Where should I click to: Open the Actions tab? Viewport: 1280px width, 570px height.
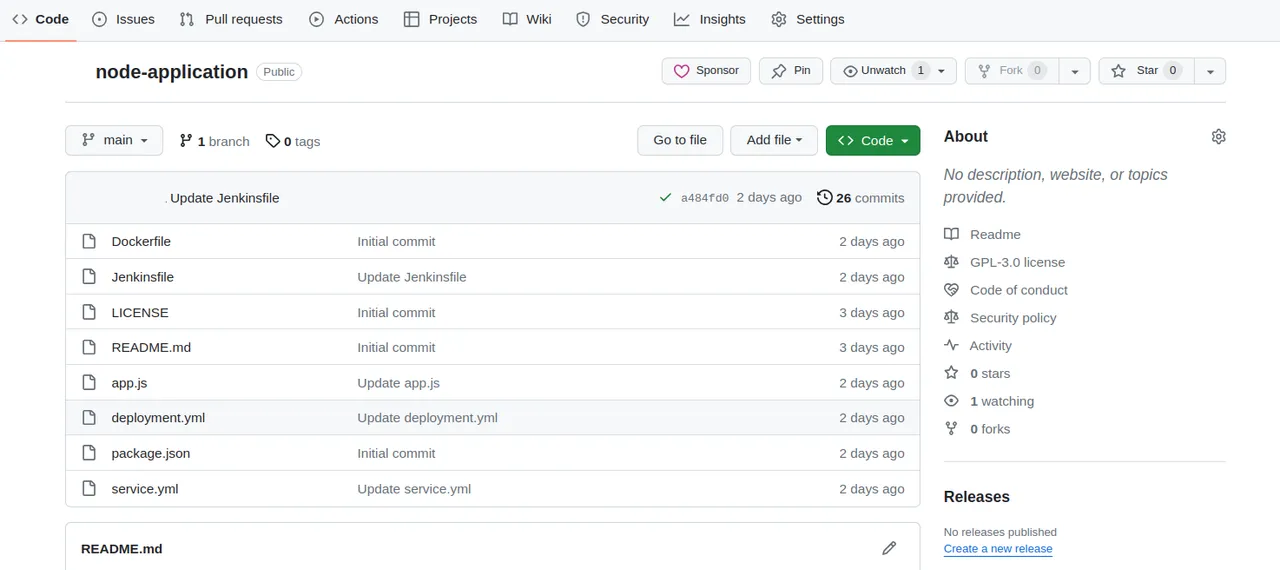(343, 19)
